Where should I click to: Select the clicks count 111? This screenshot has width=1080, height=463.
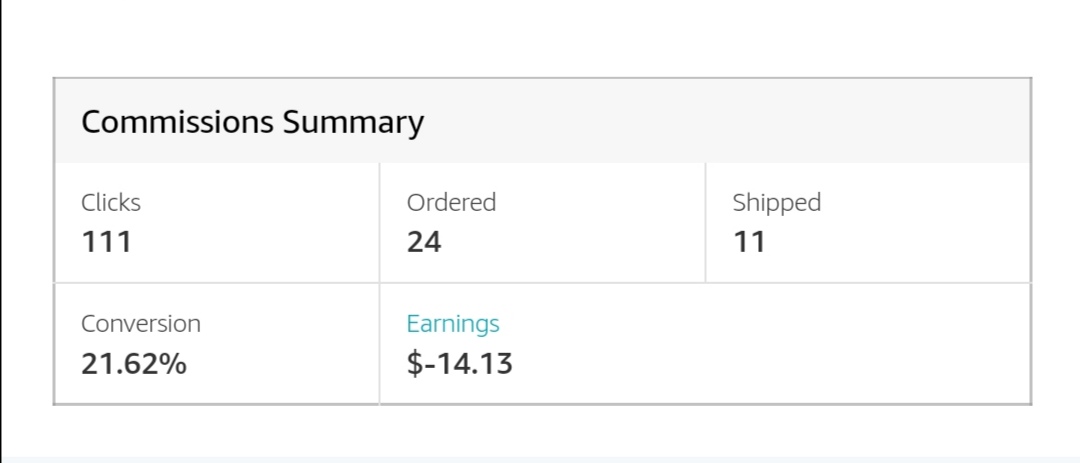click(x=106, y=242)
